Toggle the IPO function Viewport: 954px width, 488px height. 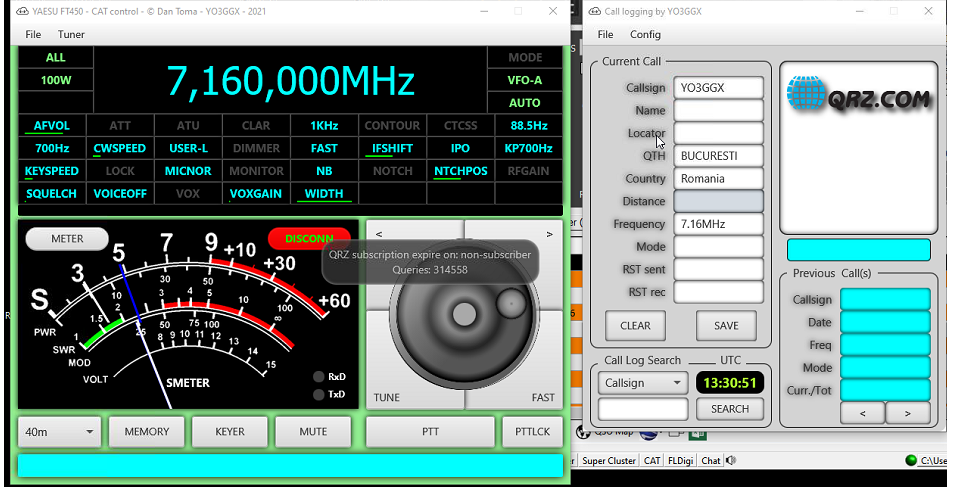[x=461, y=148]
